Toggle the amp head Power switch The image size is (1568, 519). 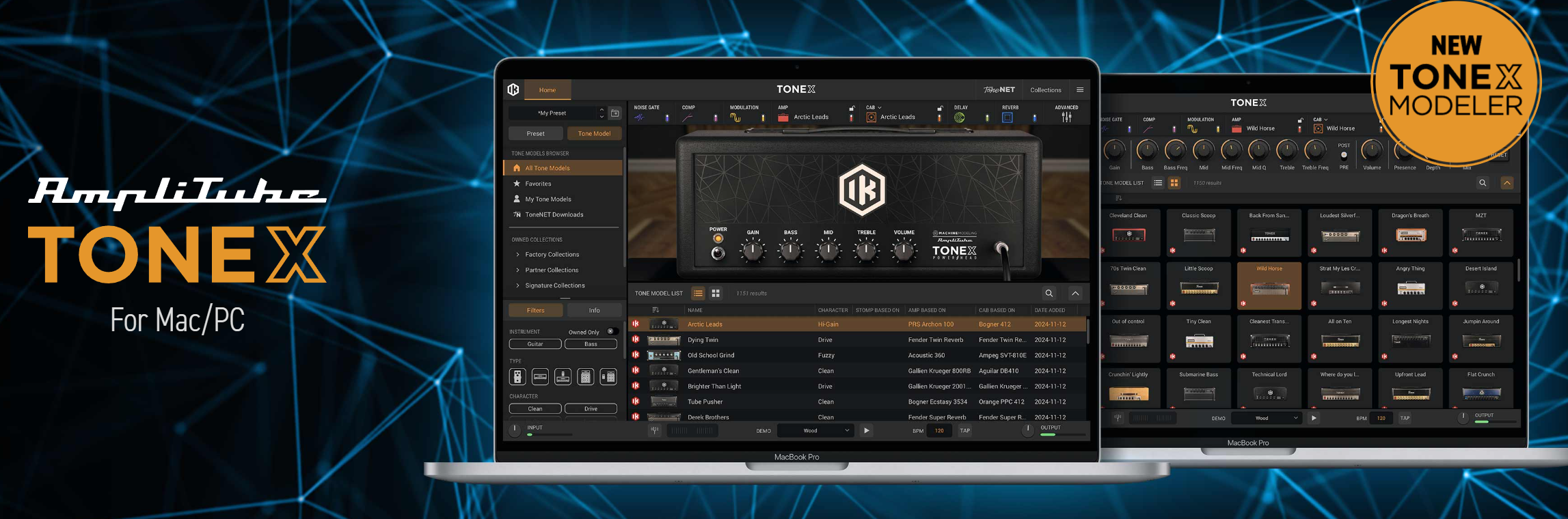click(x=718, y=253)
